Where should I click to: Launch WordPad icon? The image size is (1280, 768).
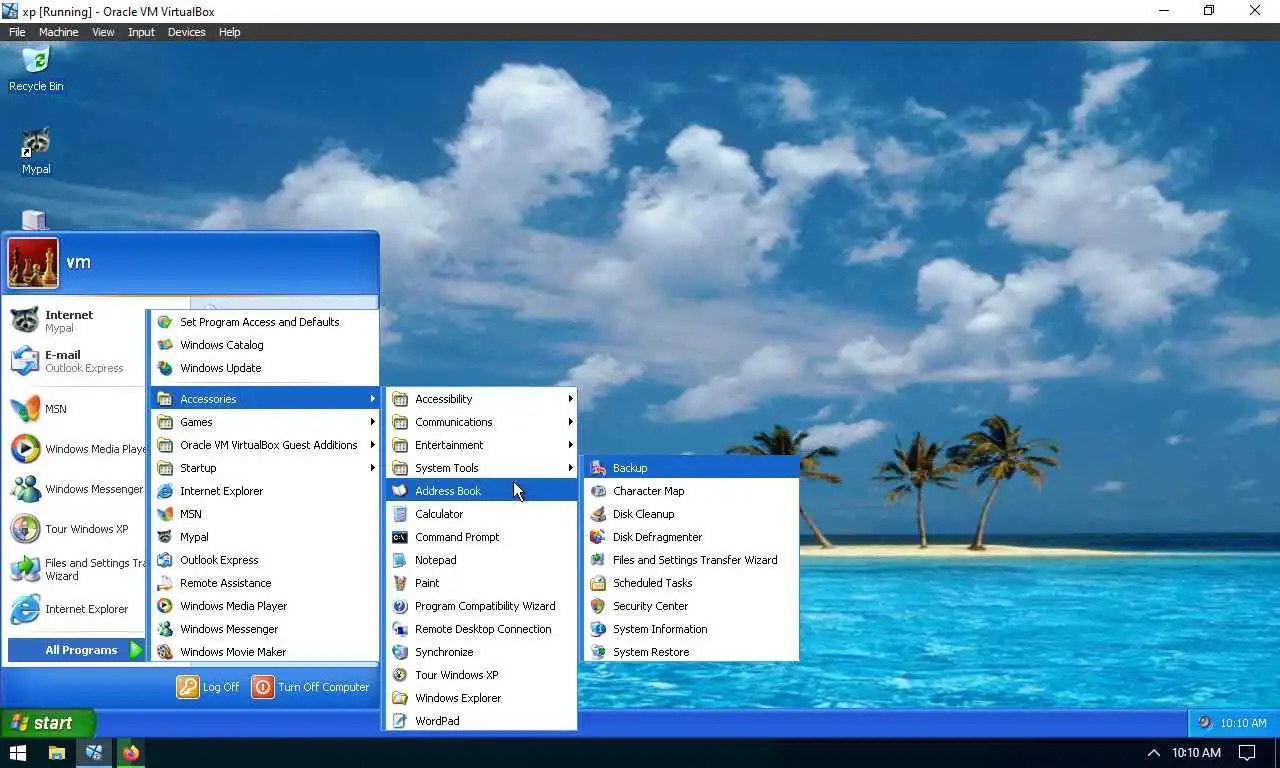point(400,721)
